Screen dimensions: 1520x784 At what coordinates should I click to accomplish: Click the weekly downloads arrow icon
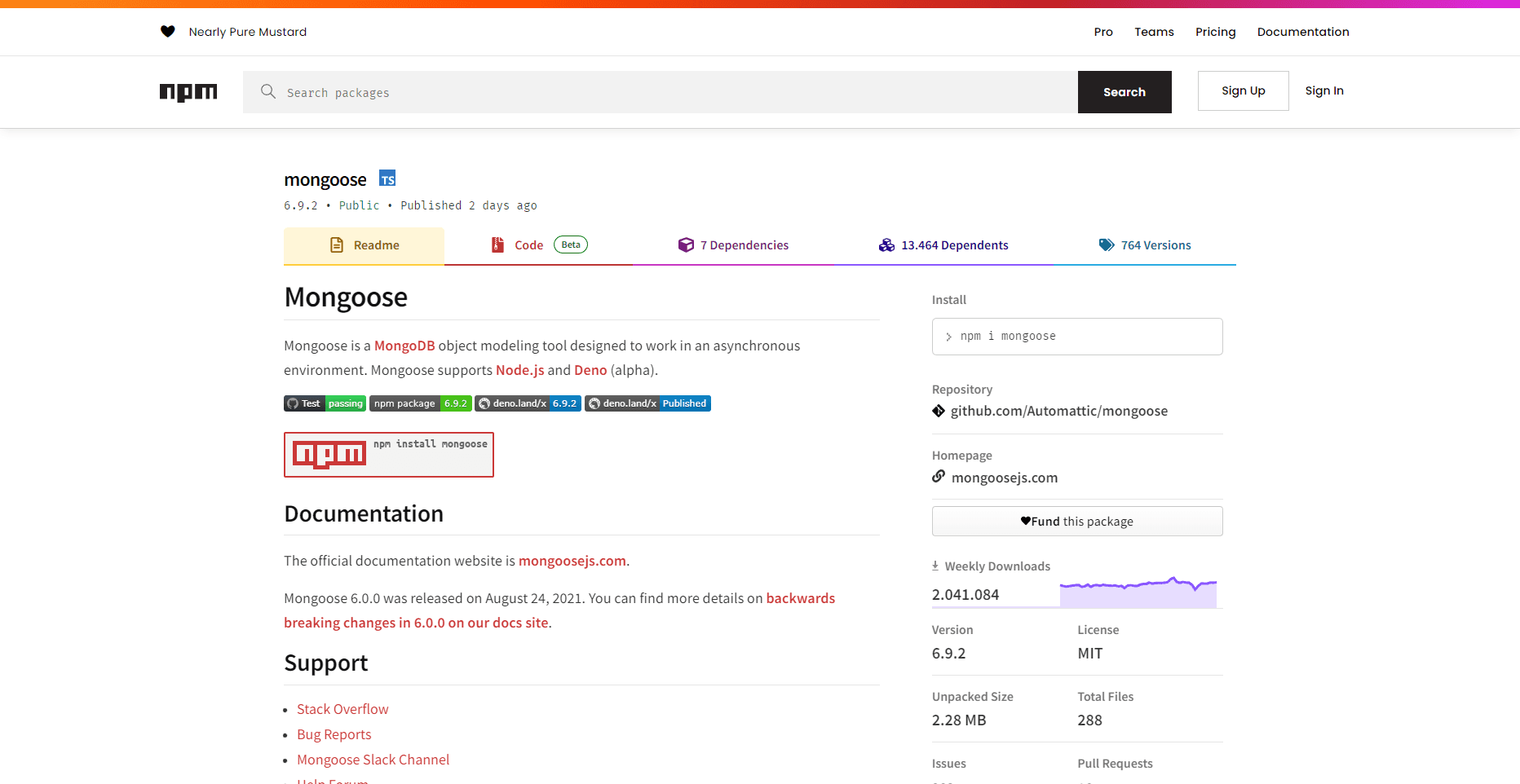(935, 566)
